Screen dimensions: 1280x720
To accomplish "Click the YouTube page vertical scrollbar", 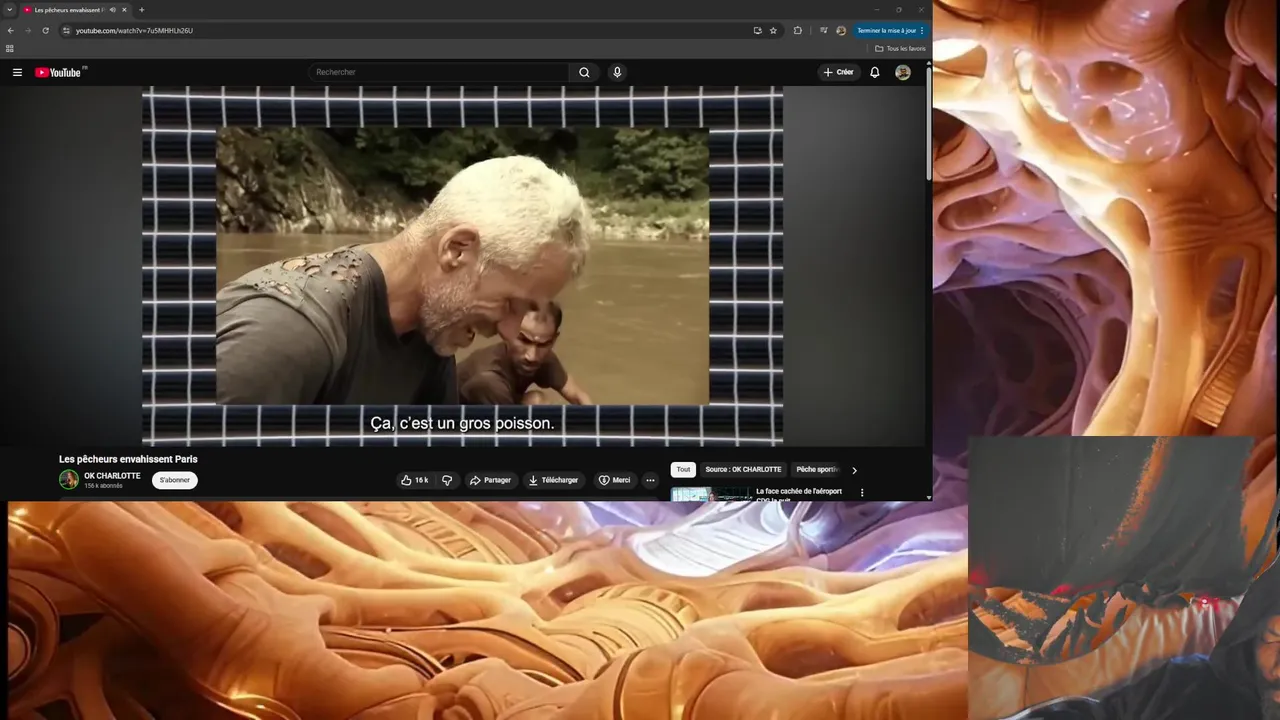I will (929, 125).
